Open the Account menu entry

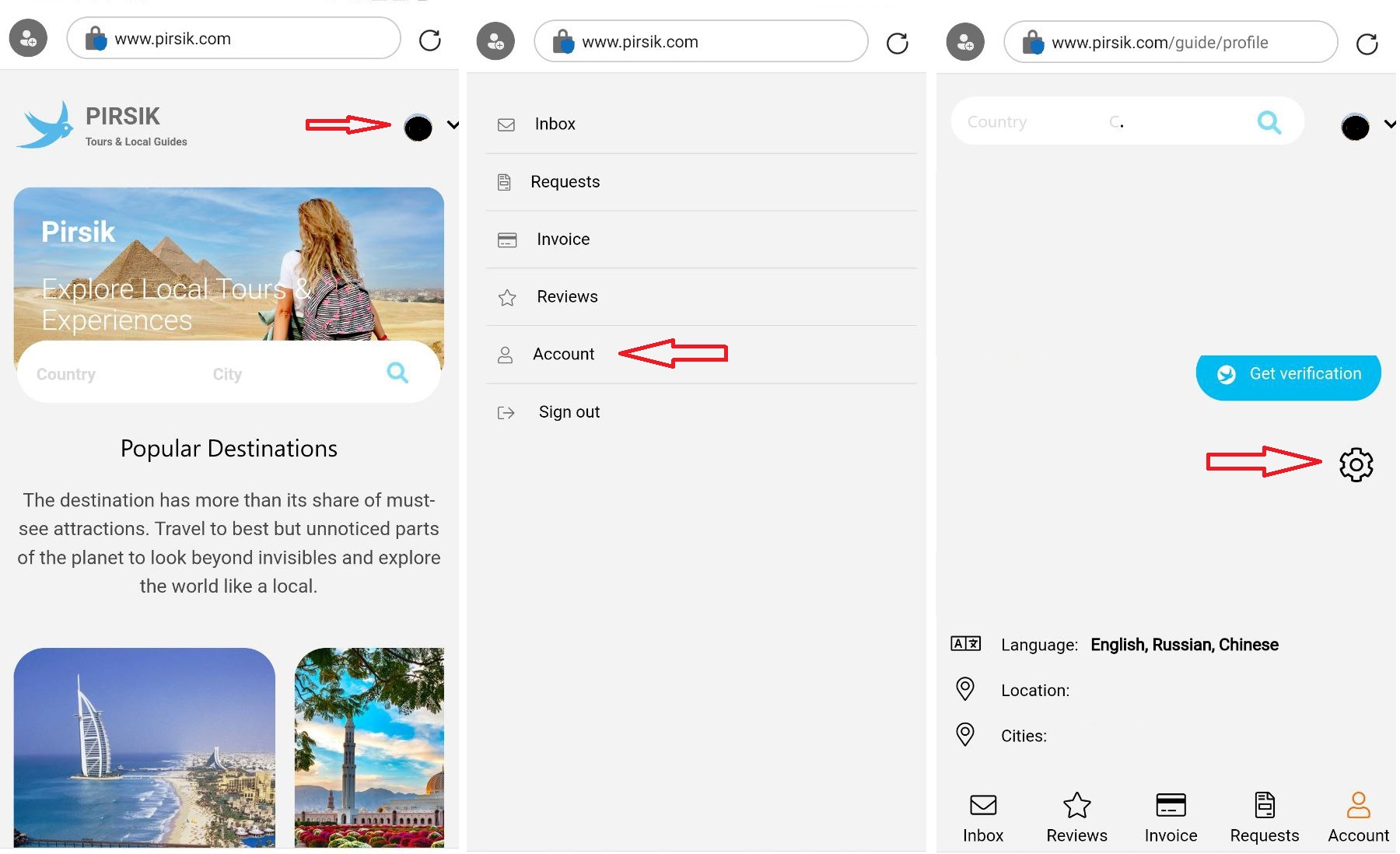tap(563, 354)
